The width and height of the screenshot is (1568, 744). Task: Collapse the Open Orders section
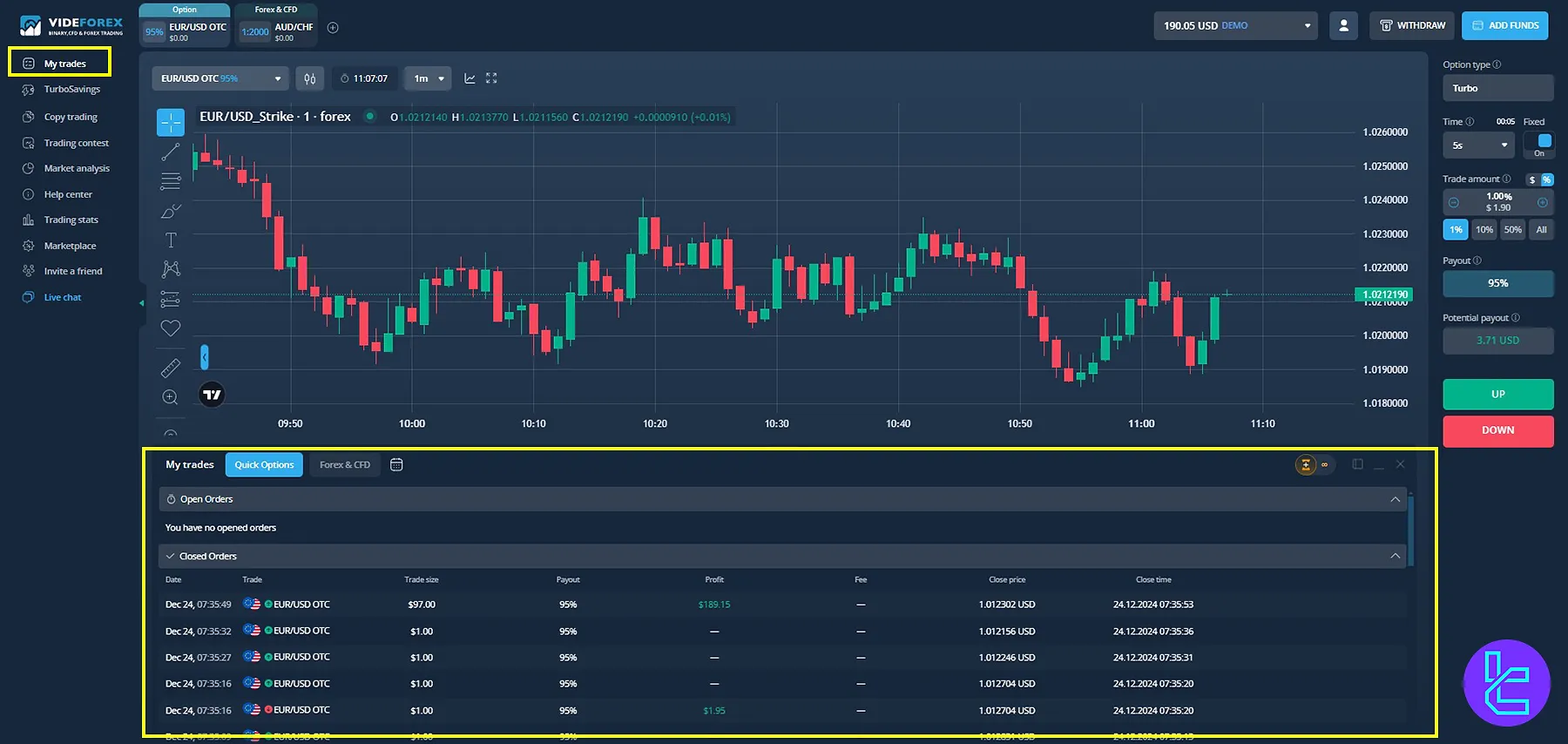point(1395,499)
